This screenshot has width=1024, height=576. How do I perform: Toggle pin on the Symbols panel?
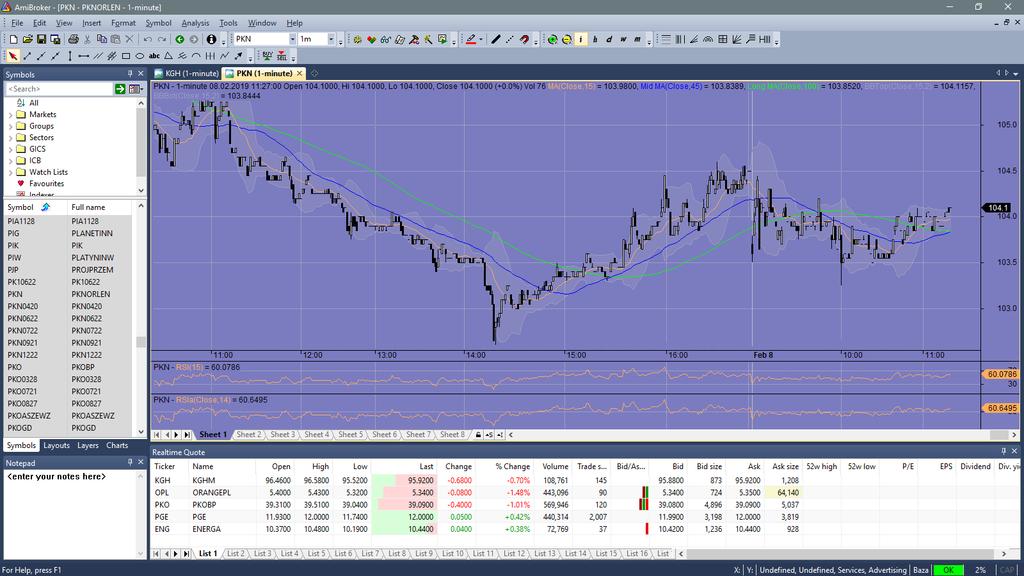[x=130, y=74]
